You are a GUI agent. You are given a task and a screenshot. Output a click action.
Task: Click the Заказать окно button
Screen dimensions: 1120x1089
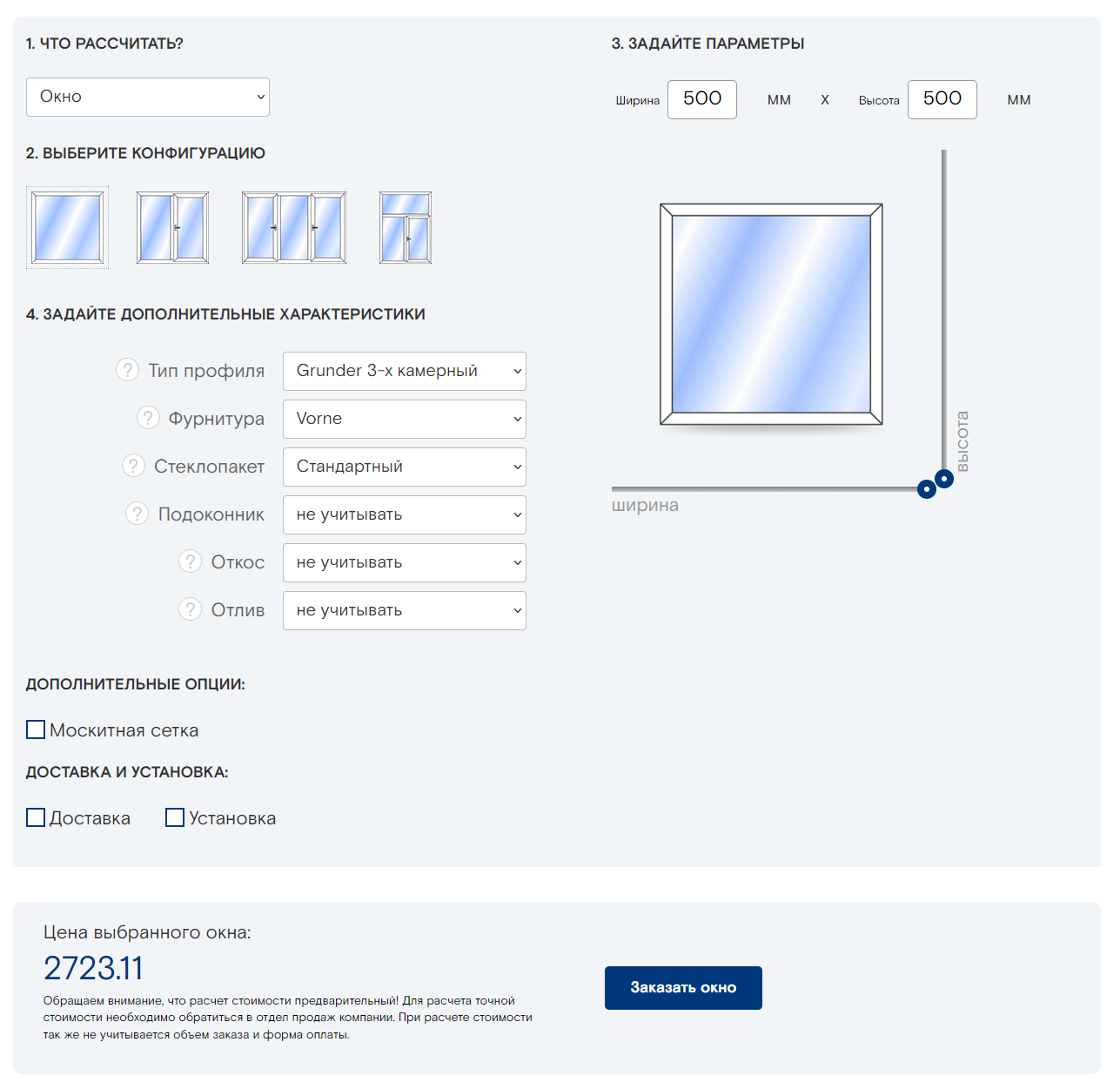tap(683, 988)
